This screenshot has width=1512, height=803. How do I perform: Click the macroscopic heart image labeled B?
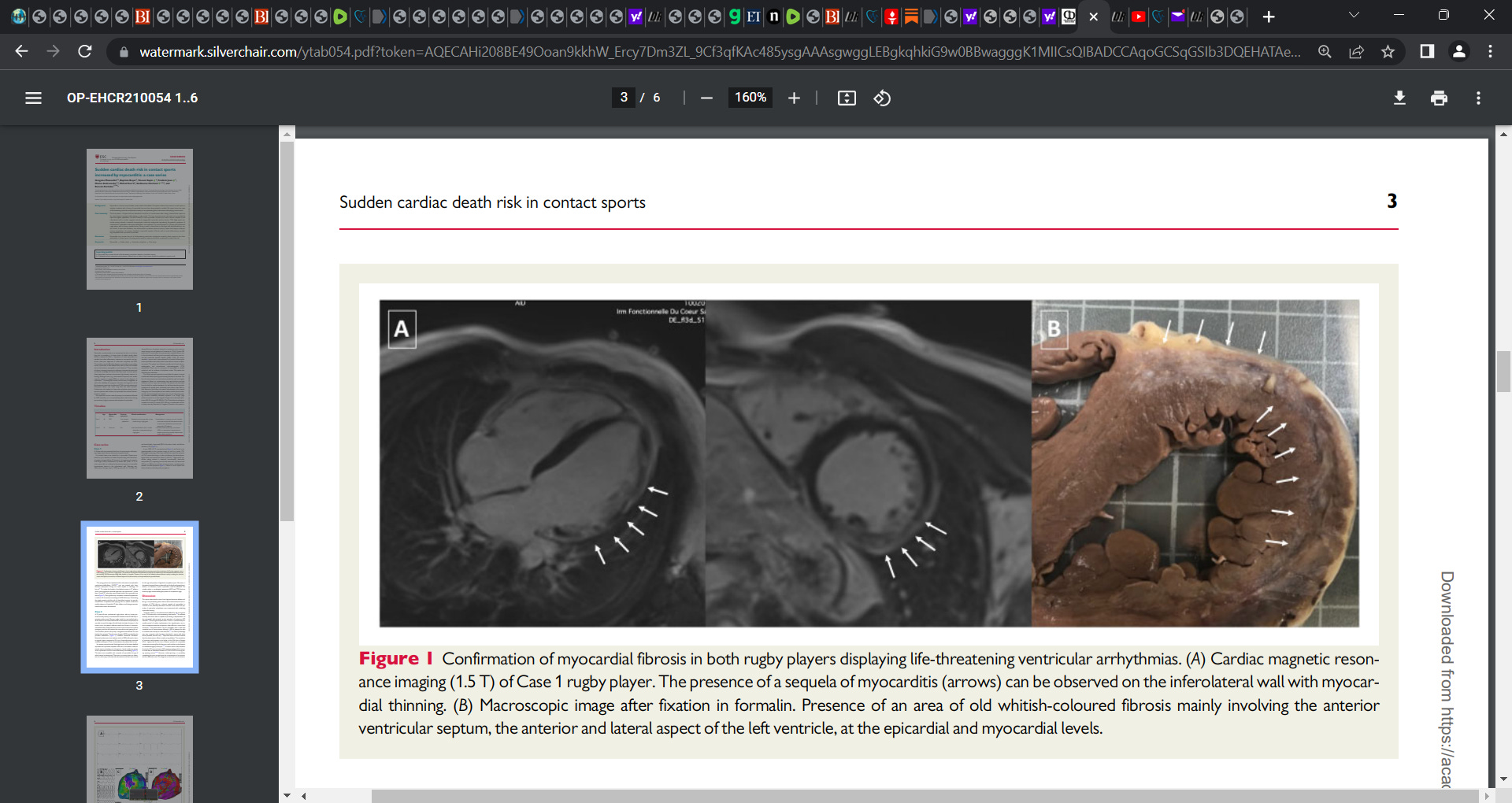coord(1195,463)
